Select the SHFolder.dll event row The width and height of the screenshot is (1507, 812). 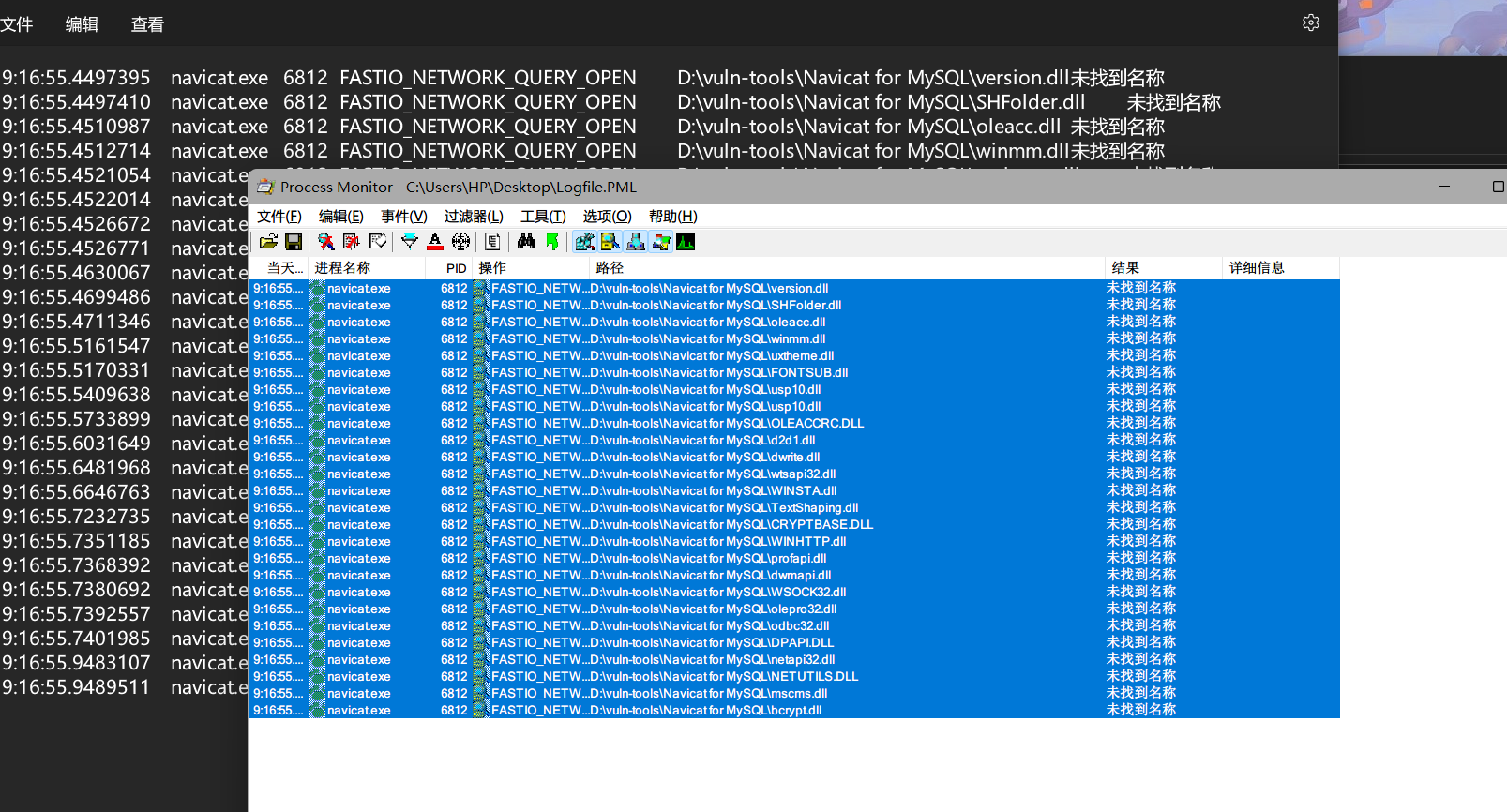pyautogui.click(x=794, y=305)
